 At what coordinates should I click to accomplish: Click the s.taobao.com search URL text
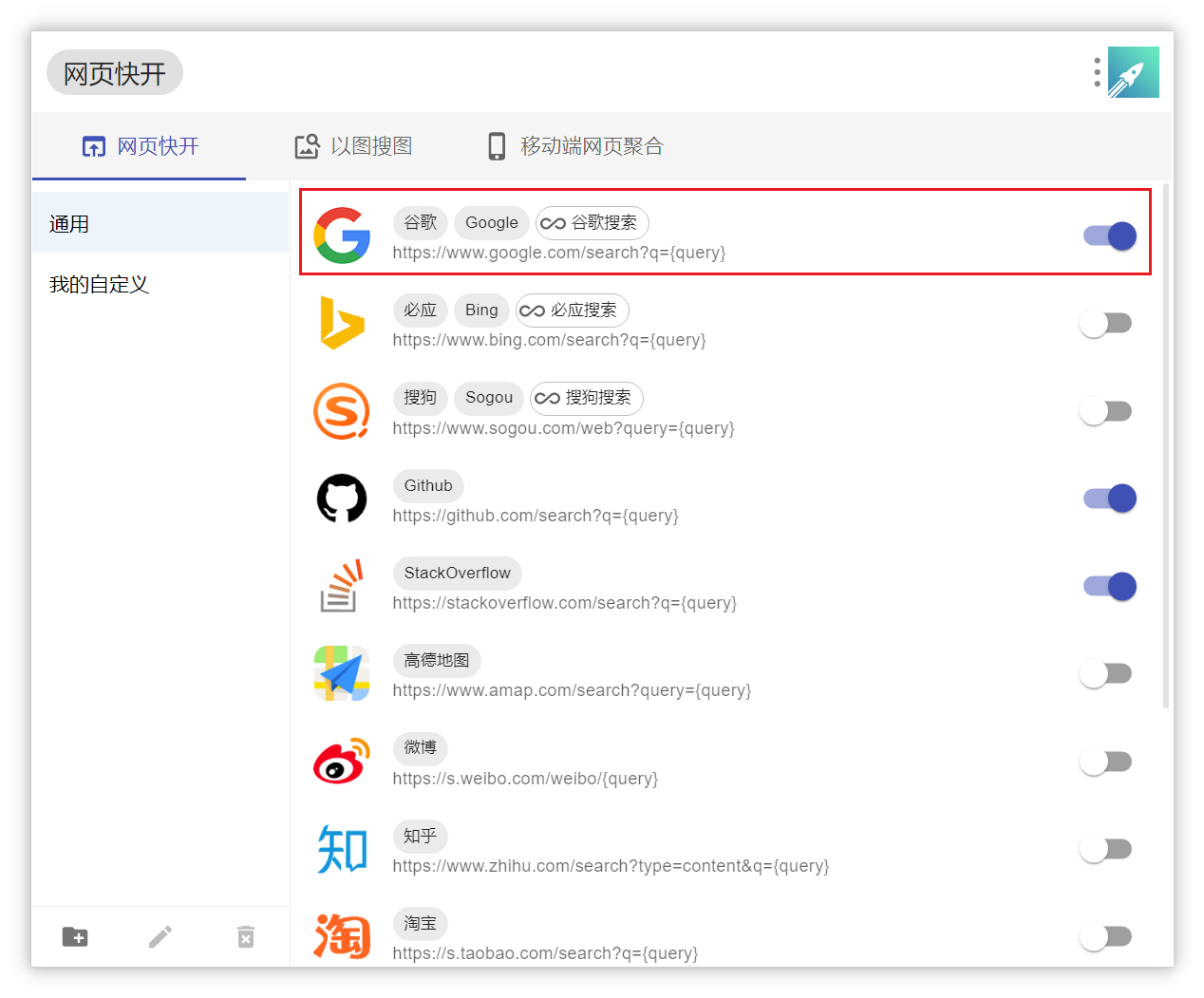coord(545,953)
